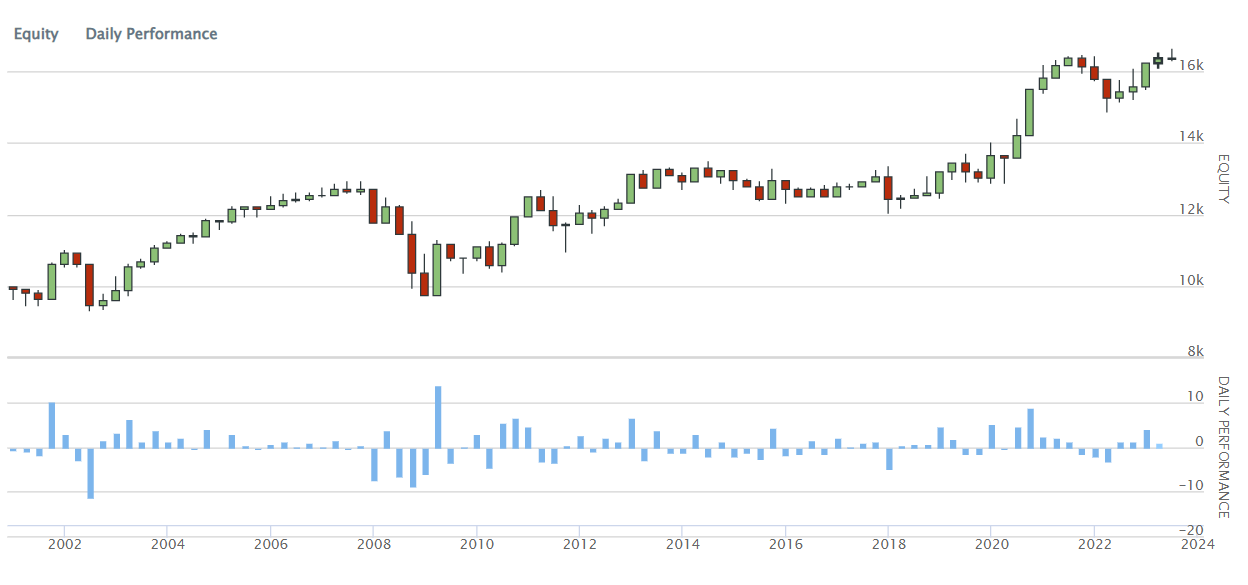Click the 2014 x-axis year label

pos(682,545)
